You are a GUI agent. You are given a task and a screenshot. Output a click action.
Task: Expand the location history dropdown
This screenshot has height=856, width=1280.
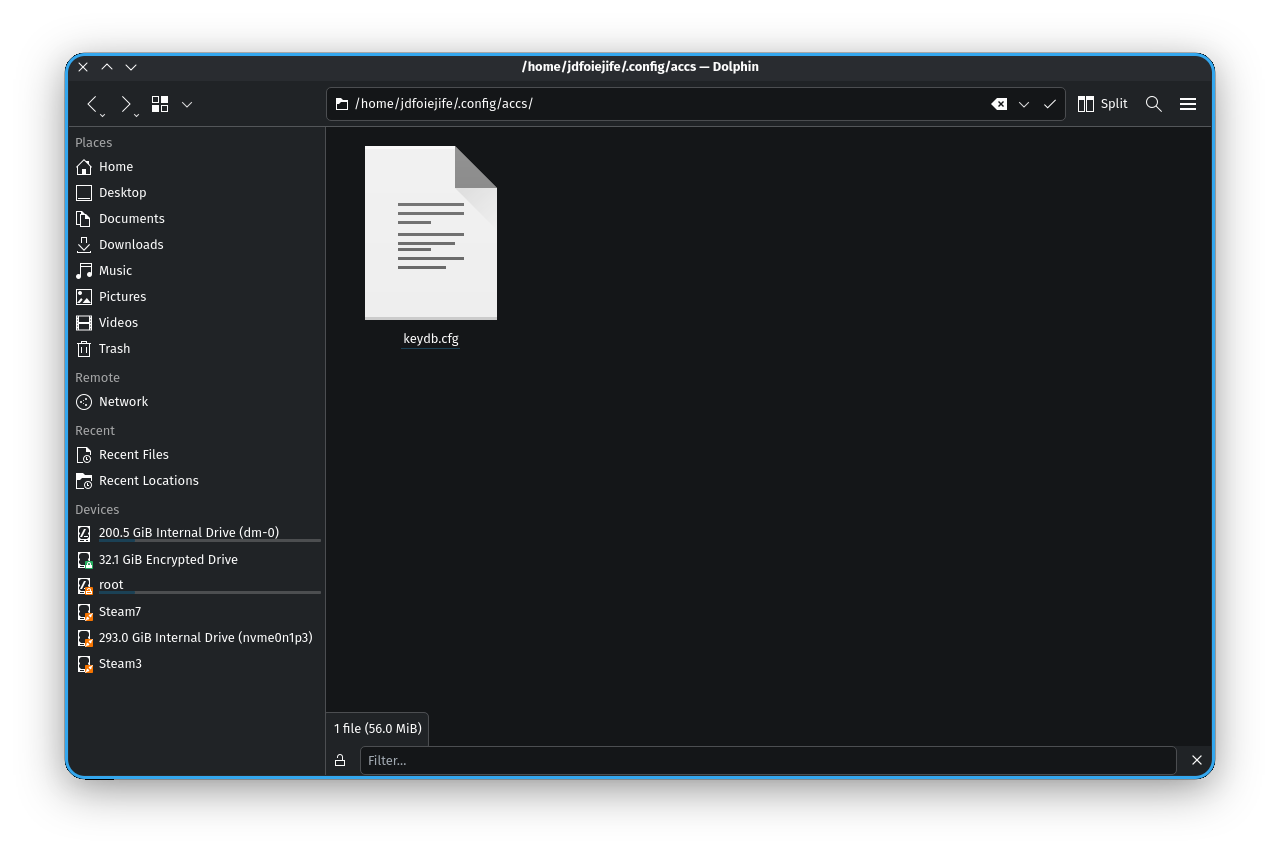coord(1024,104)
